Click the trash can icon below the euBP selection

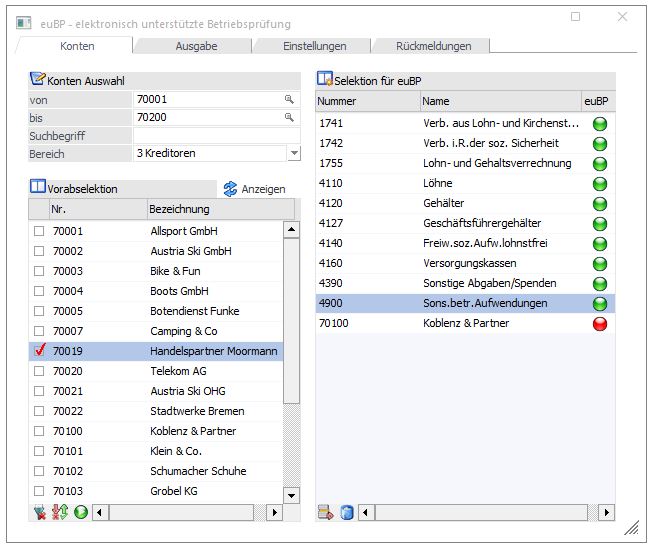[347, 512]
